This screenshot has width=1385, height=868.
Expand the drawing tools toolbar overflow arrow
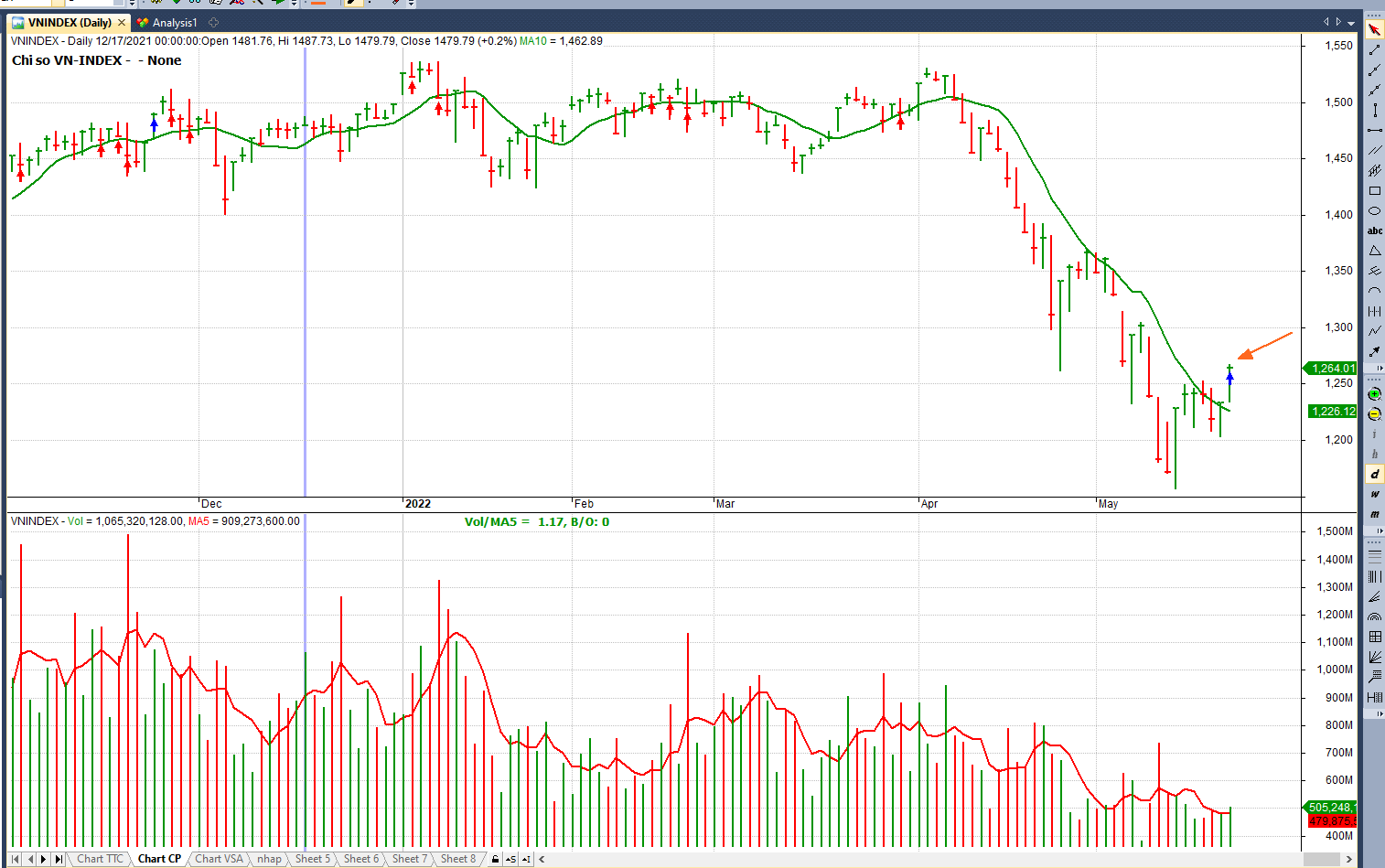tap(1380, 369)
